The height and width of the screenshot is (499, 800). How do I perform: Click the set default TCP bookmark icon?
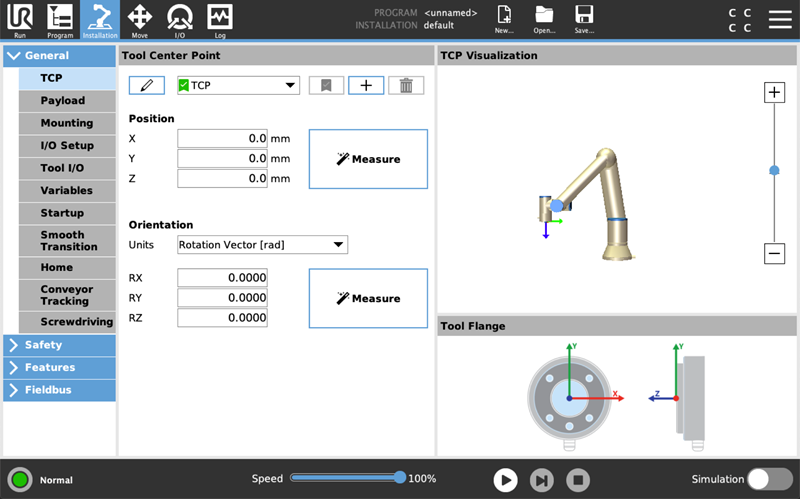pyautogui.click(x=325, y=86)
